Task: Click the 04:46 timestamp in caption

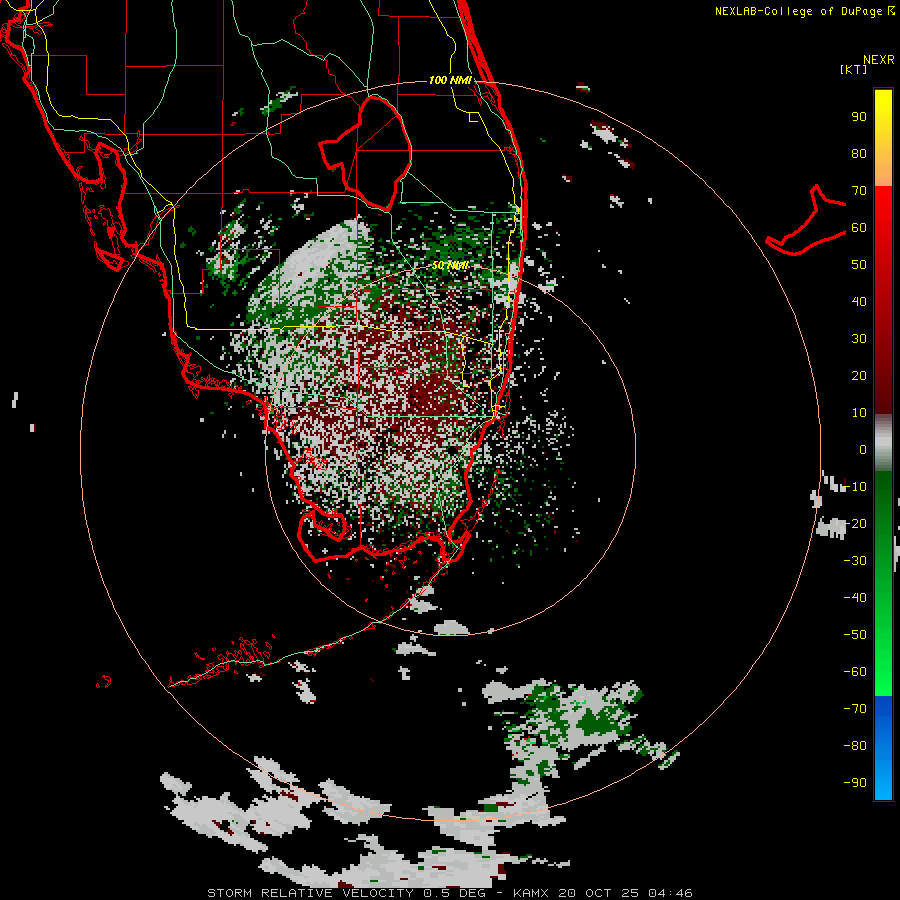Action: pos(670,893)
